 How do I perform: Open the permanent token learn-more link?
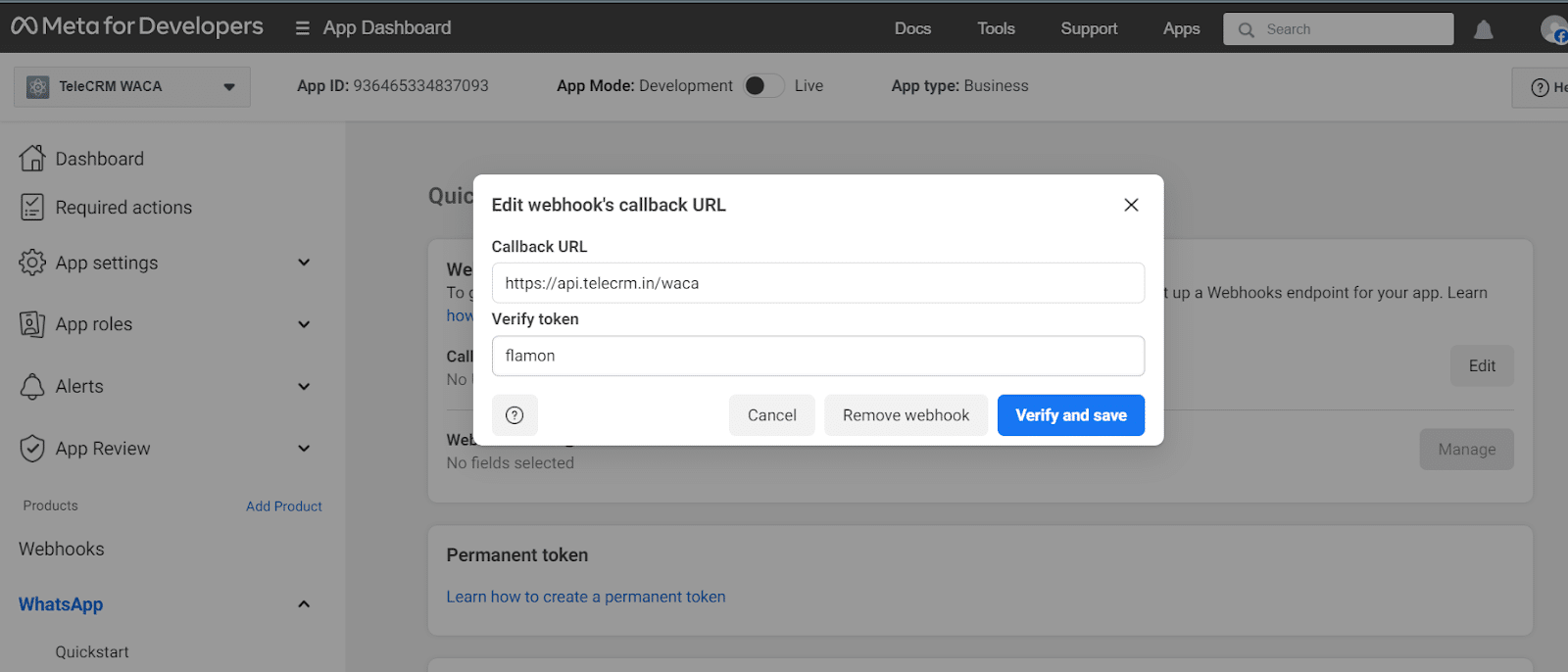pos(586,597)
